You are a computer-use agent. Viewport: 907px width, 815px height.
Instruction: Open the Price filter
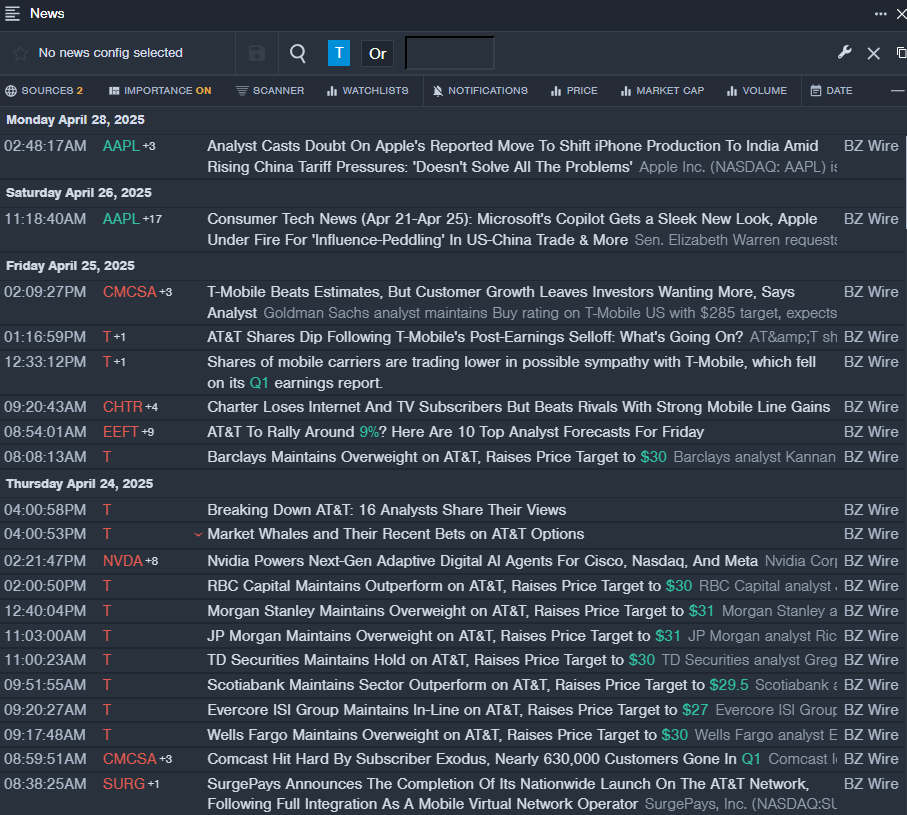(574, 91)
